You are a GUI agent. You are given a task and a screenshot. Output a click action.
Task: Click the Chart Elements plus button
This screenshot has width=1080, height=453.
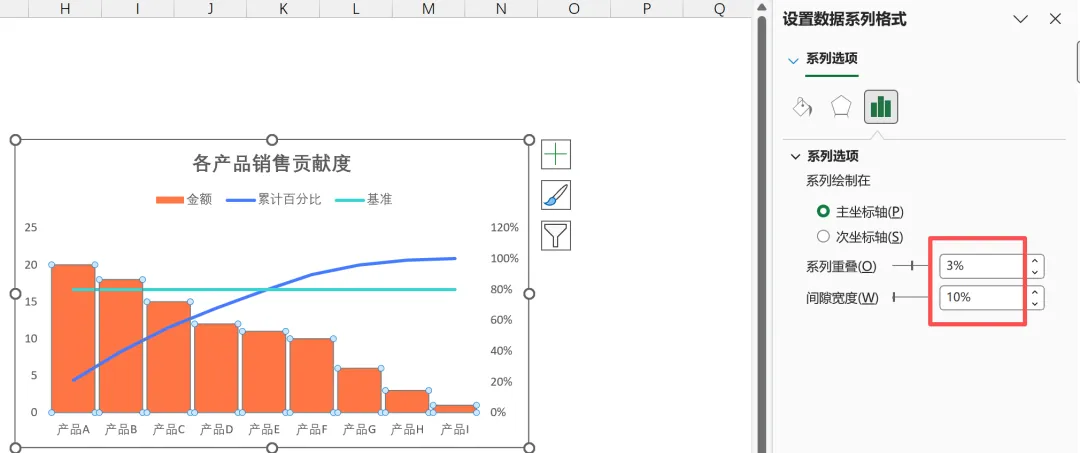click(x=556, y=154)
